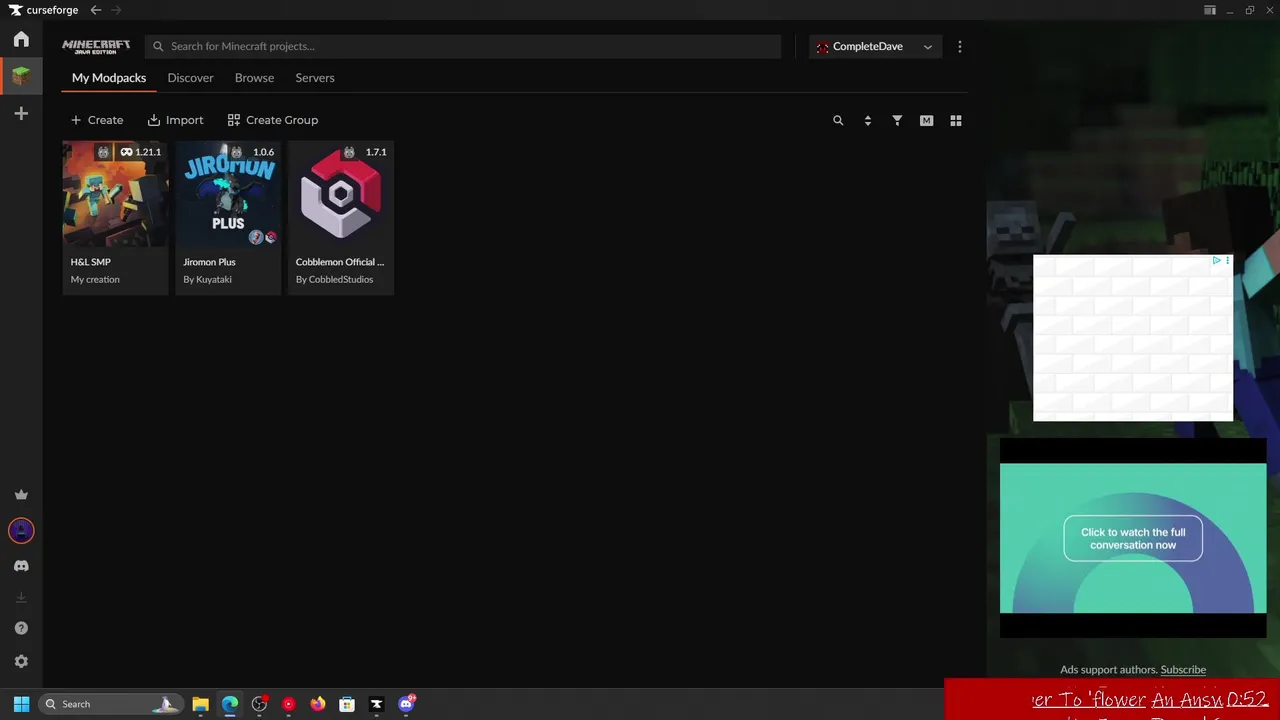Open the downloads arrow icon in the sidebar

(21, 598)
